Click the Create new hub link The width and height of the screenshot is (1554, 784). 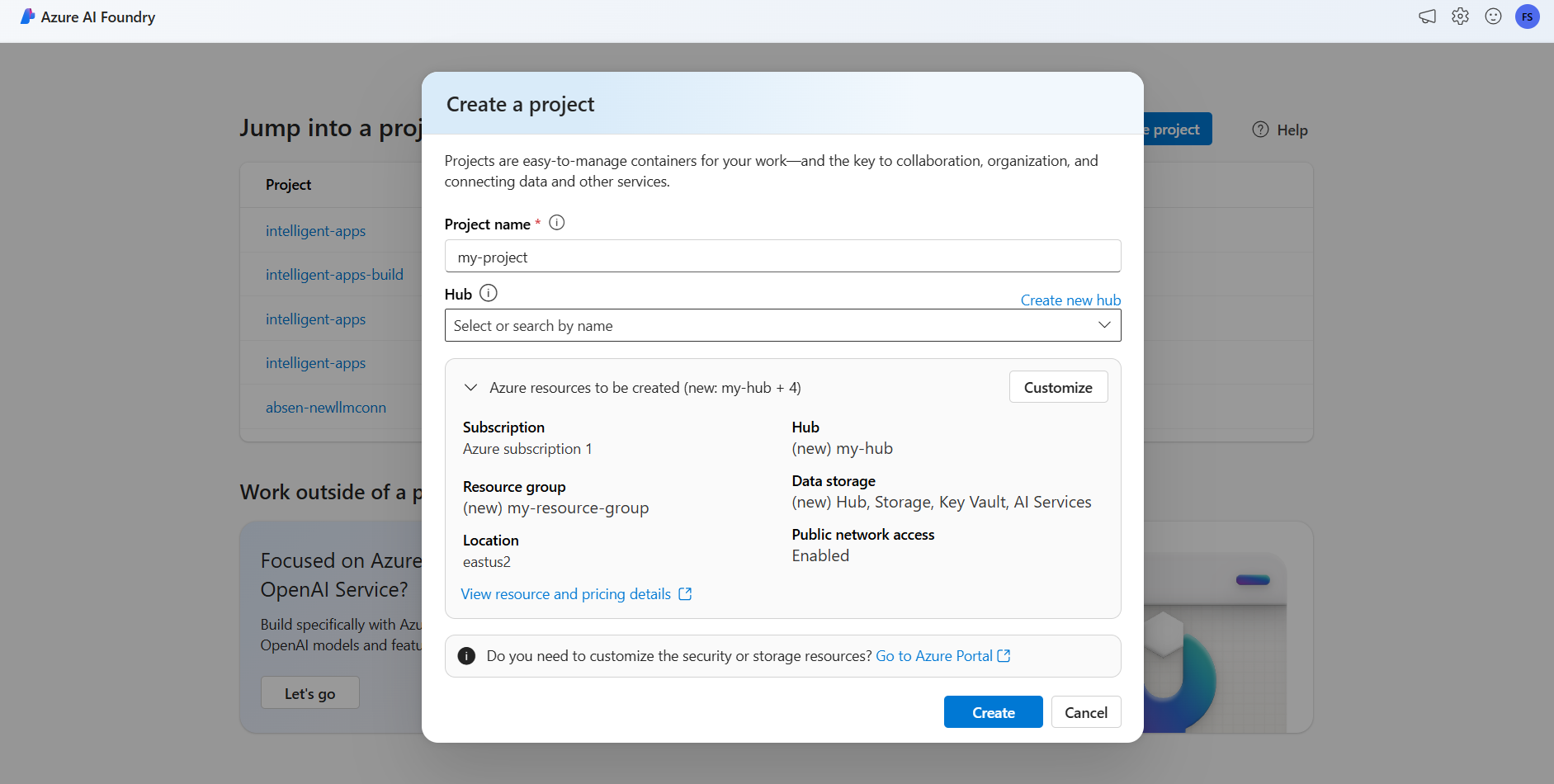[1070, 300]
